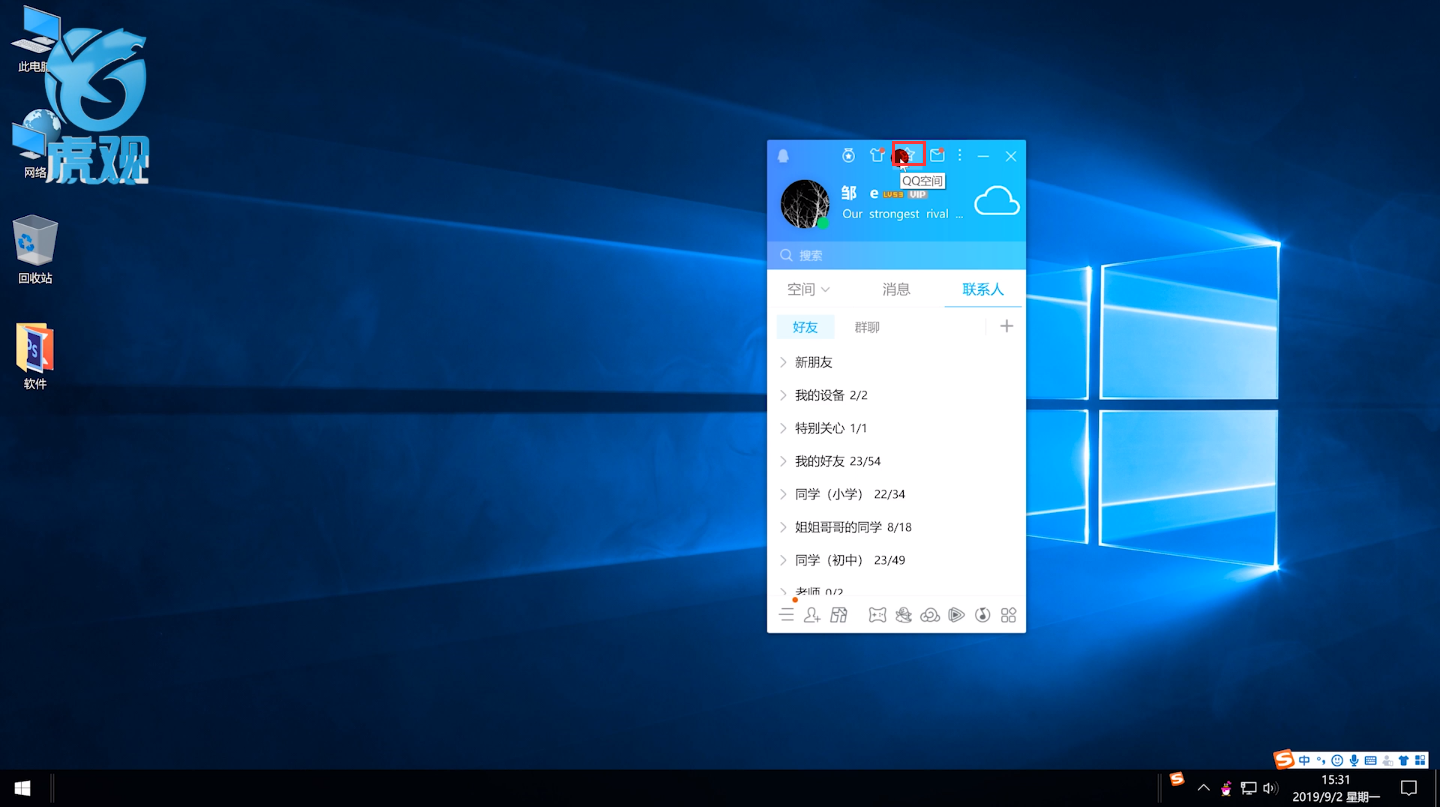Open the 空间 tab dropdown
The width and height of the screenshot is (1440, 807).
coord(808,289)
